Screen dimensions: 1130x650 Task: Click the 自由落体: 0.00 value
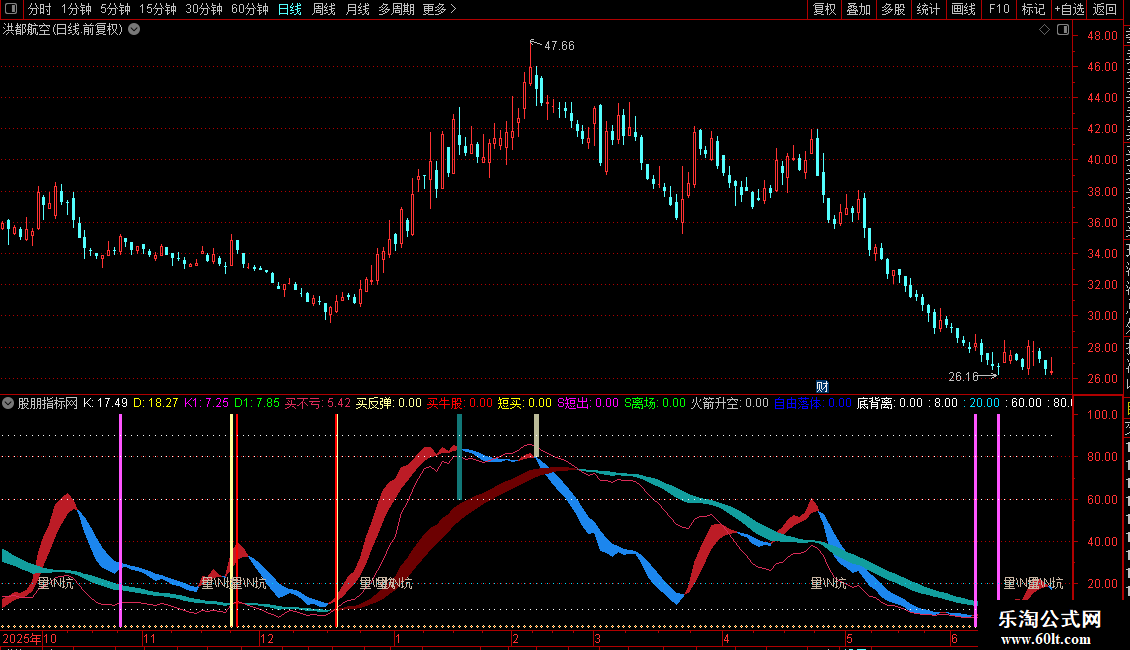pos(813,403)
